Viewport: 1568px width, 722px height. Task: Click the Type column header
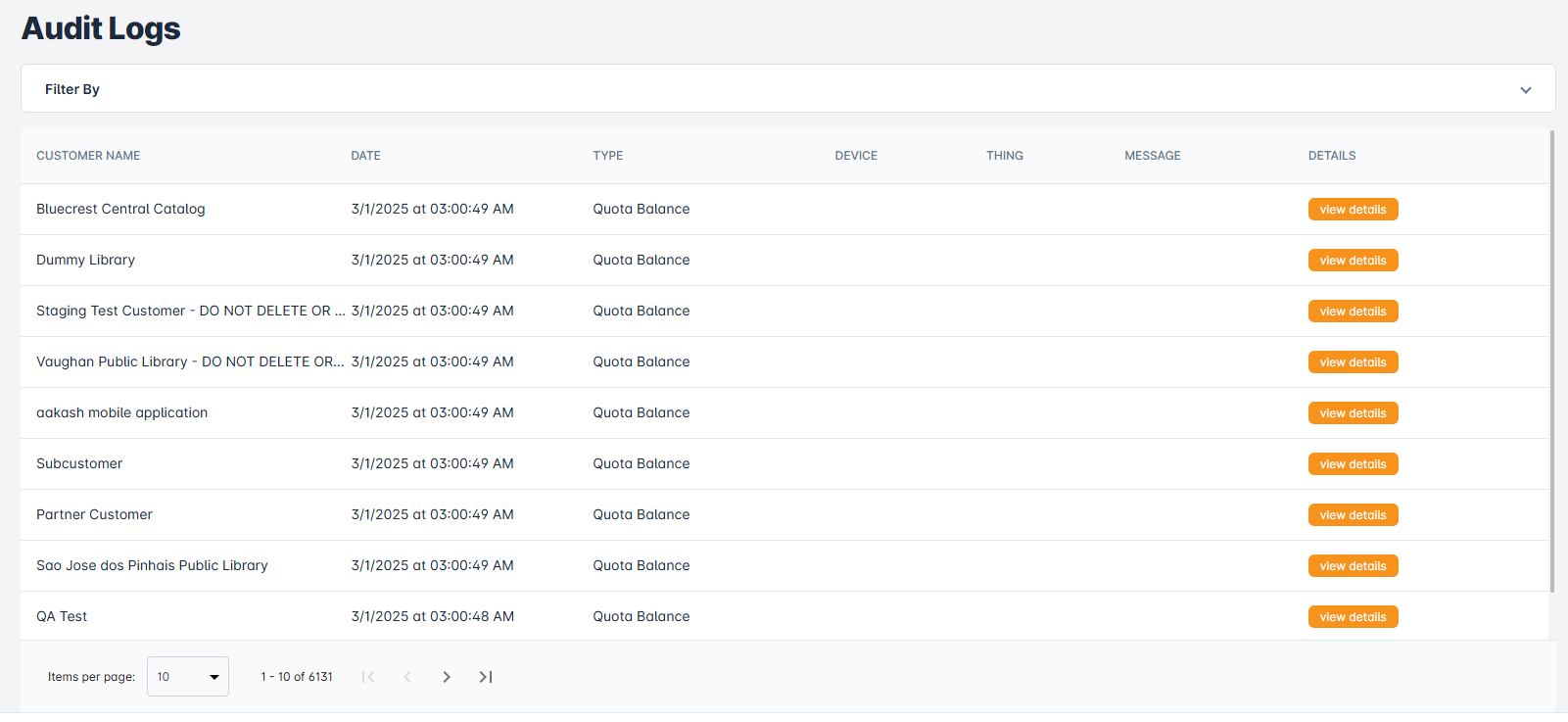(x=607, y=156)
